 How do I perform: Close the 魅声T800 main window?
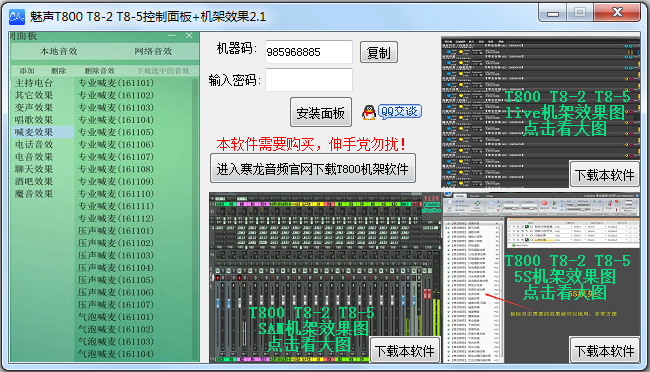617,12
